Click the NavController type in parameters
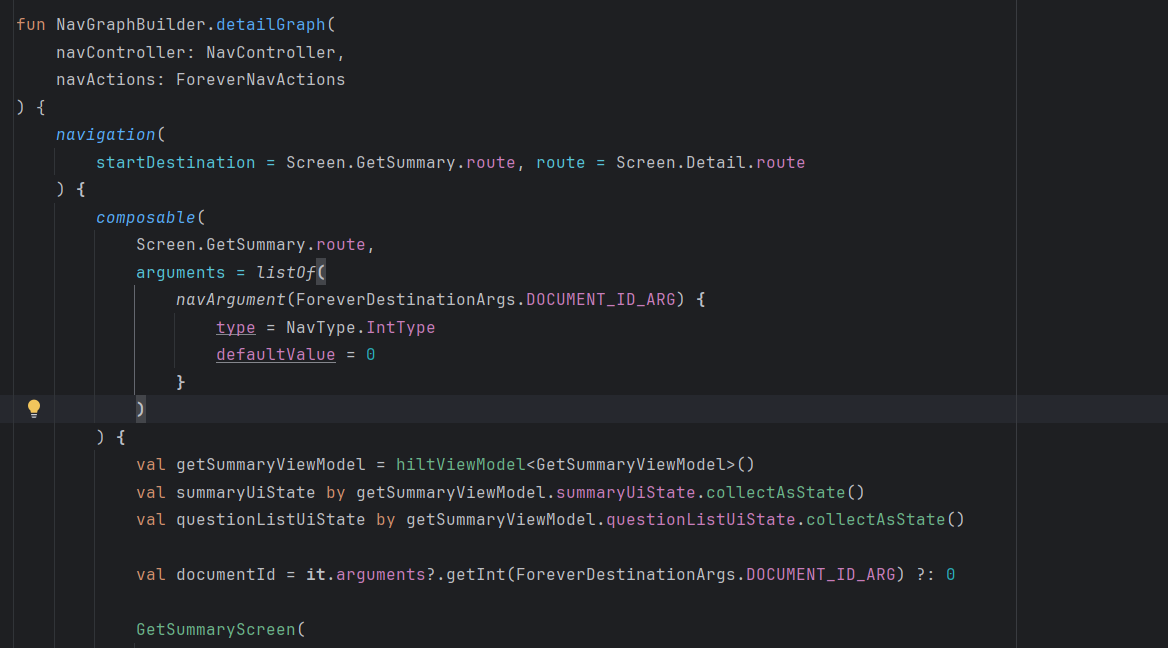Viewport: 1168px width, 648px height. point(270,52)
